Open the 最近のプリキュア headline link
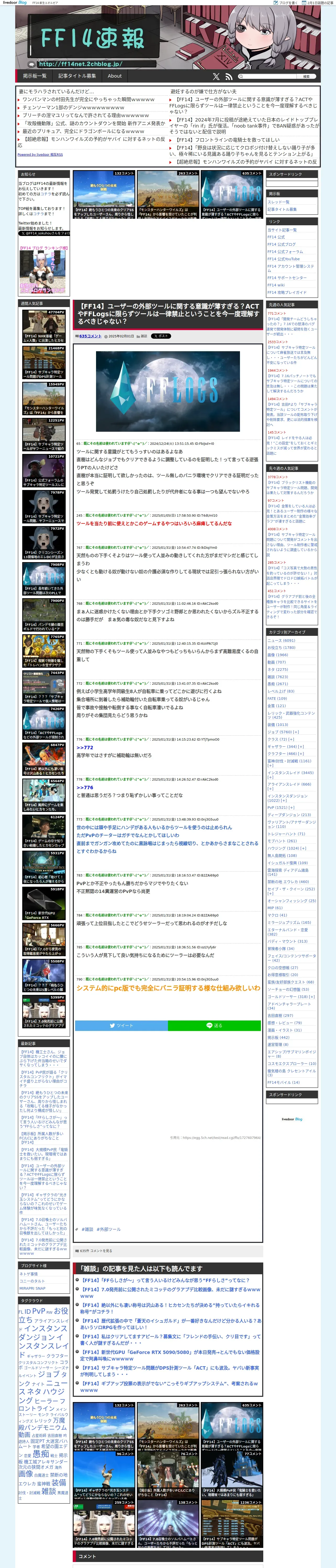336x1568 pixels. point(83,131)
